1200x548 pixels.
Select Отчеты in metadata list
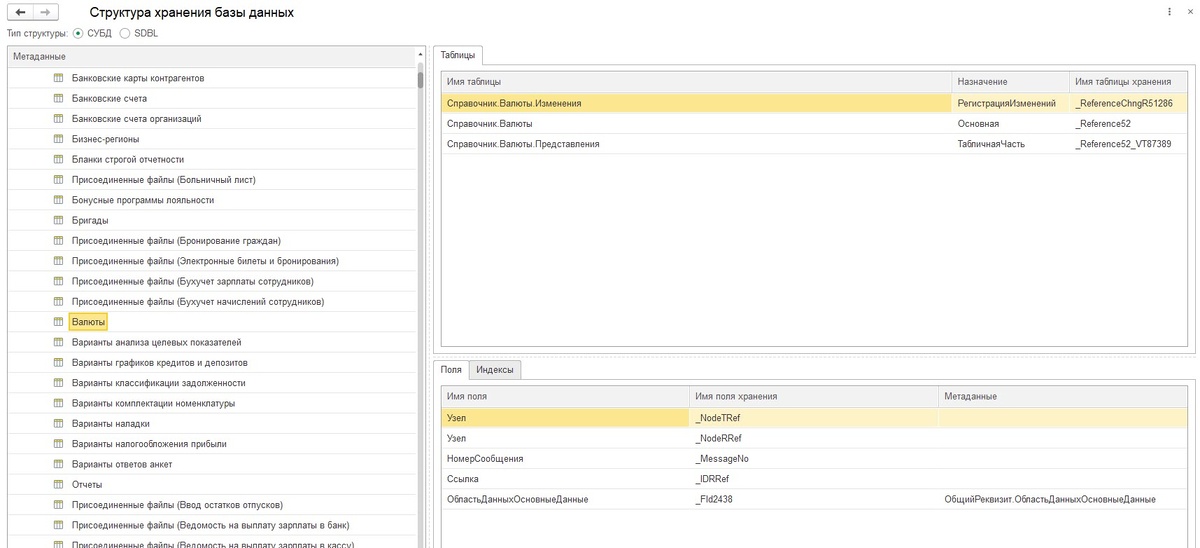87,484
